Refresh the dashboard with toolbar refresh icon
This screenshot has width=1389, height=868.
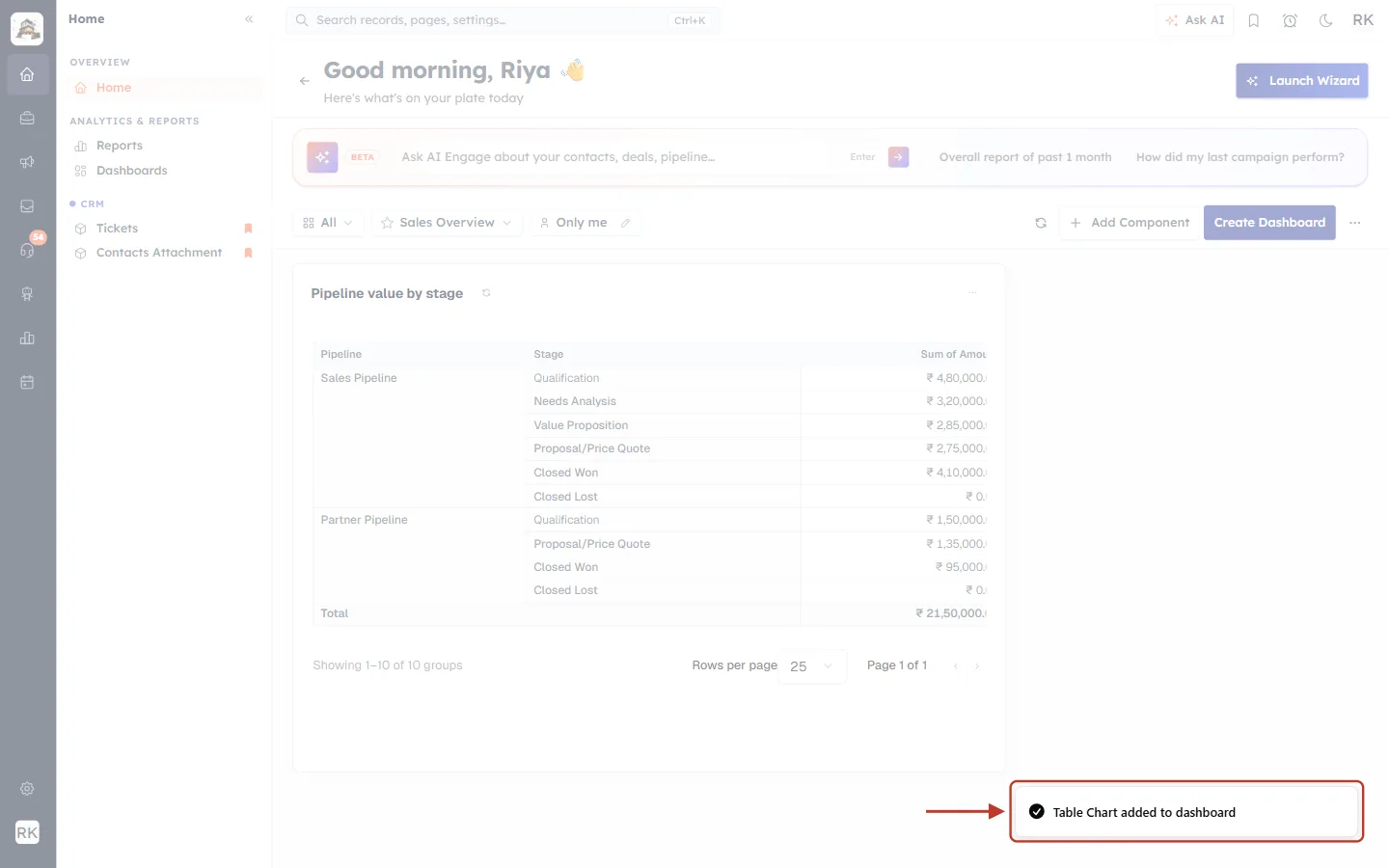point(1041,223)
